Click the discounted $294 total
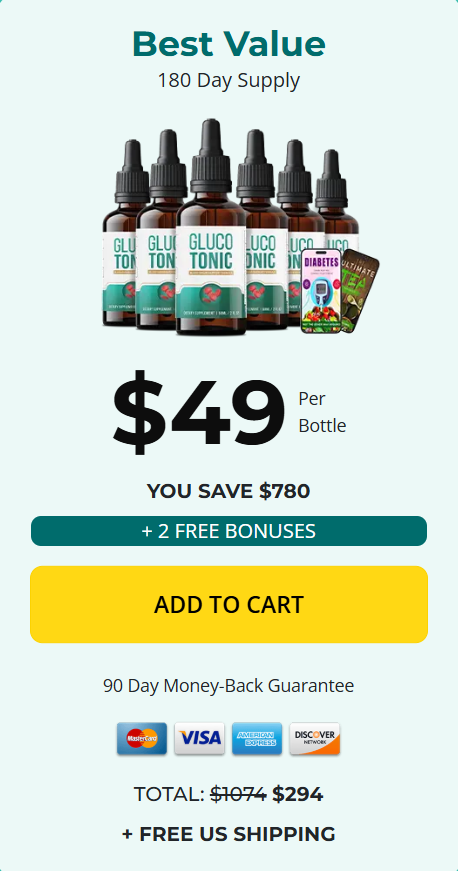Image resolution: width=458 pixels, height=871 pixels. [x=298, y=794]
